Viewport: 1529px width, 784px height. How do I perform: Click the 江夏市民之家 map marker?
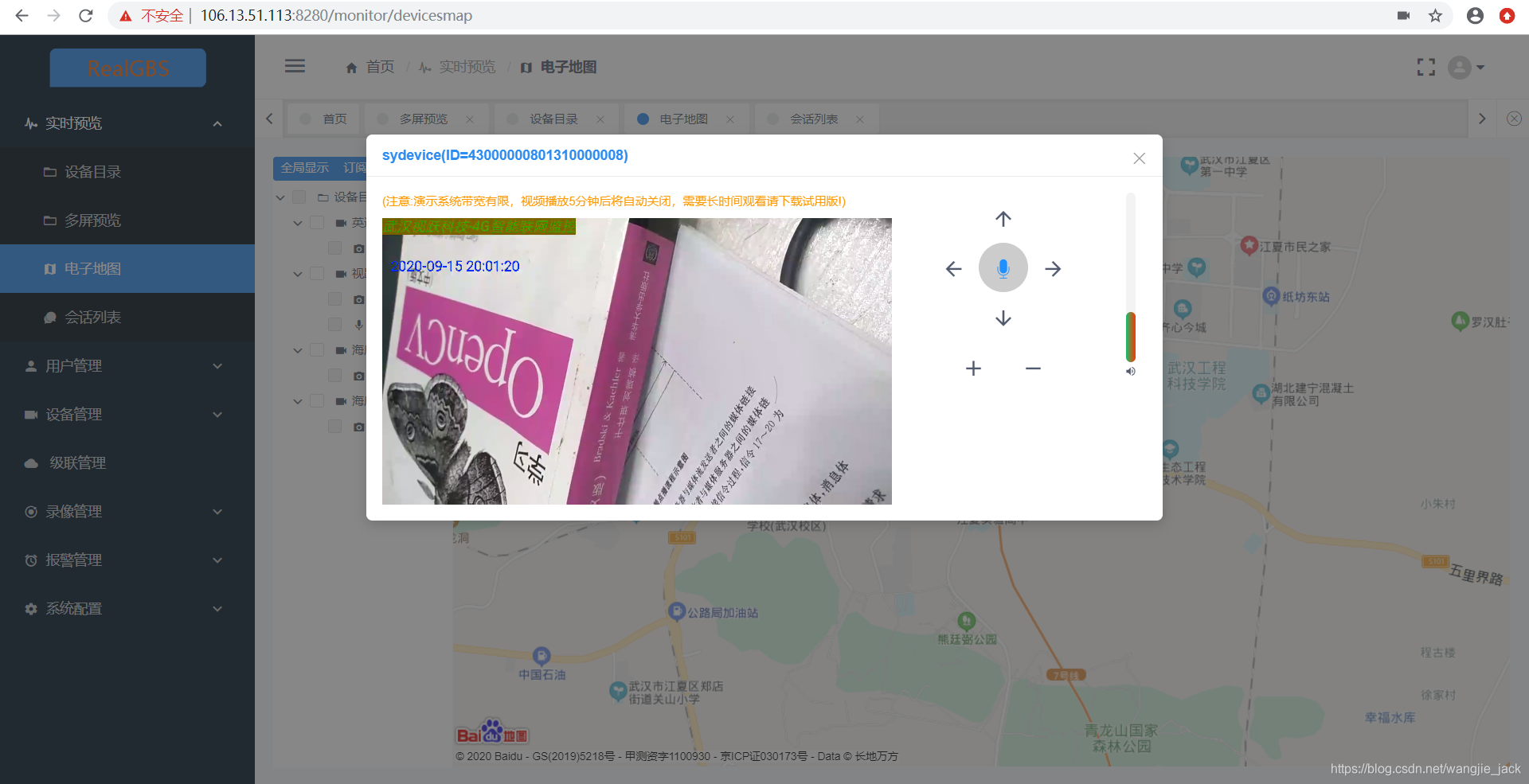(1249, 246)
